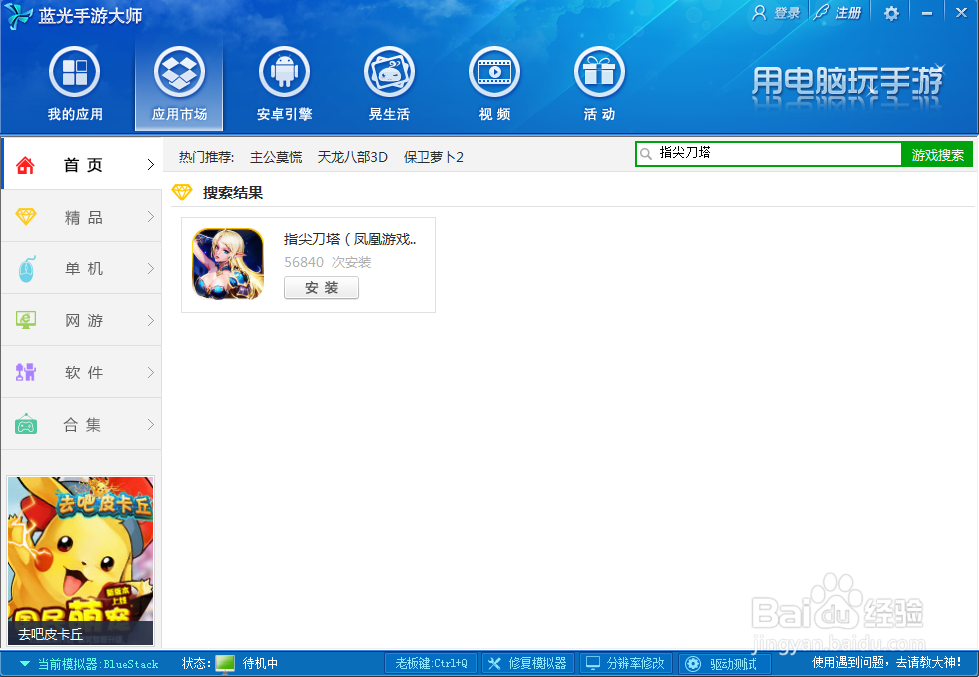
Task: Open the 安卓引擎 section
Action: 285,84
